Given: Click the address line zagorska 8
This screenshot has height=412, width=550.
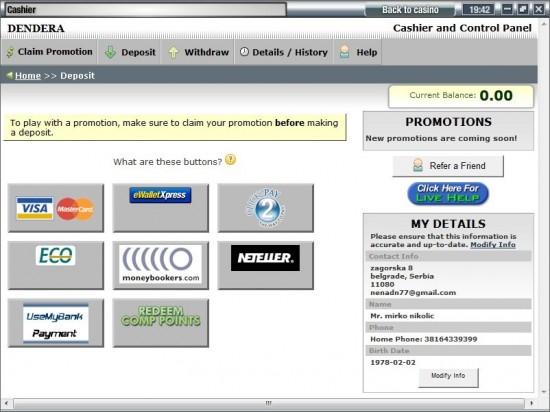Looking at the screenshot, I should tap(391, 268).
